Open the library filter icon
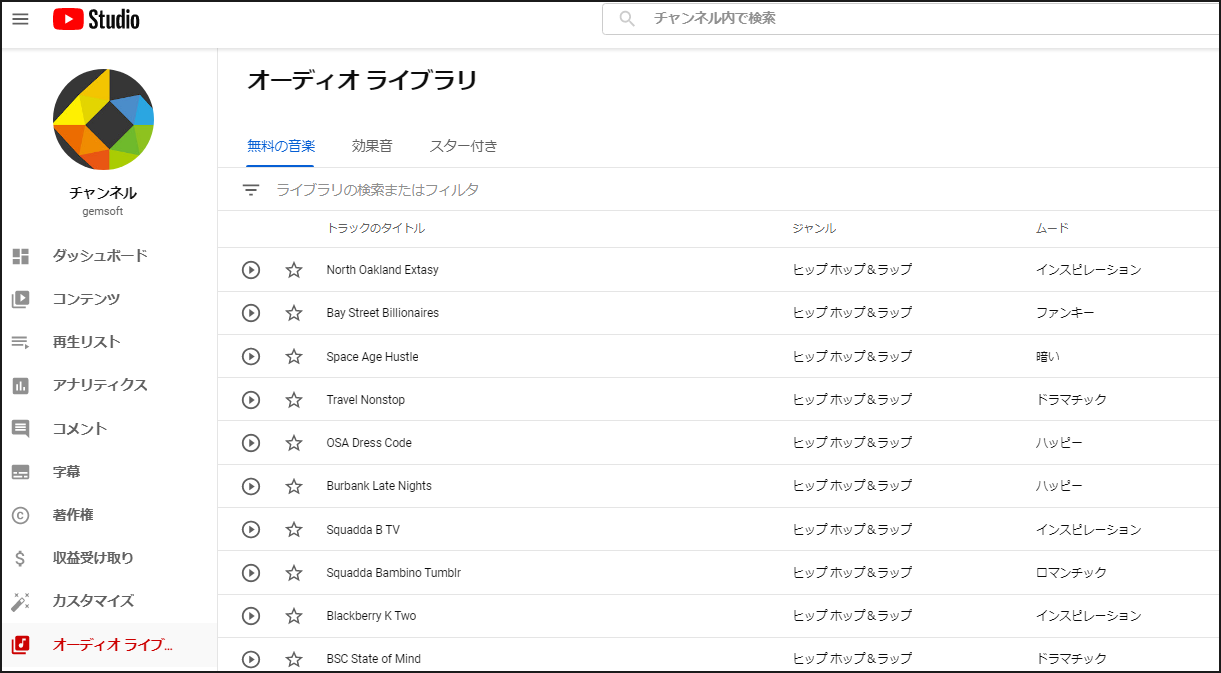The width and height of the screenshot is (1221, 673). point(251,190)
